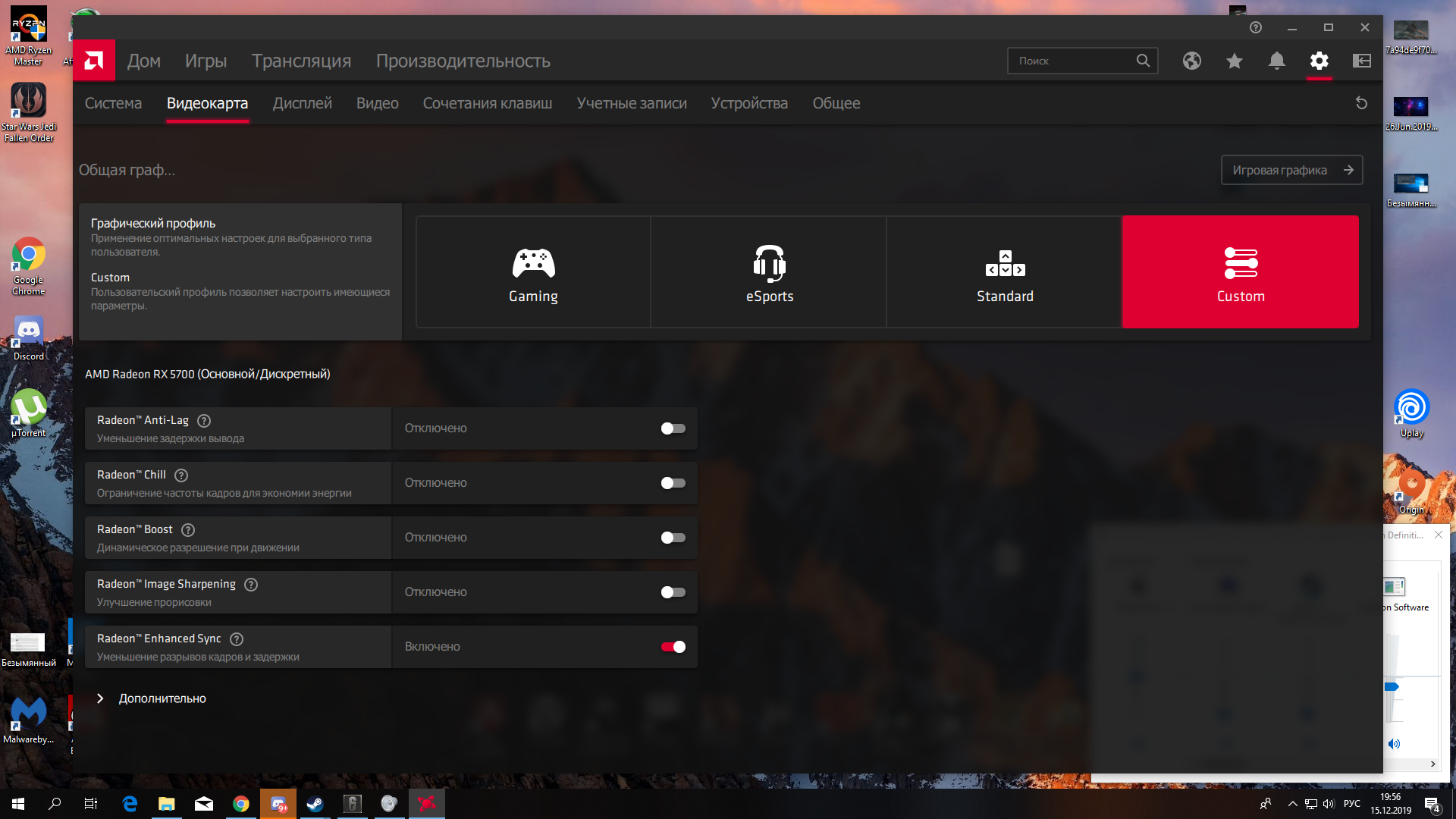This screenshot has height=819, width=1456.
Task: Select the Gaming graphics profile
Action: 533,272
